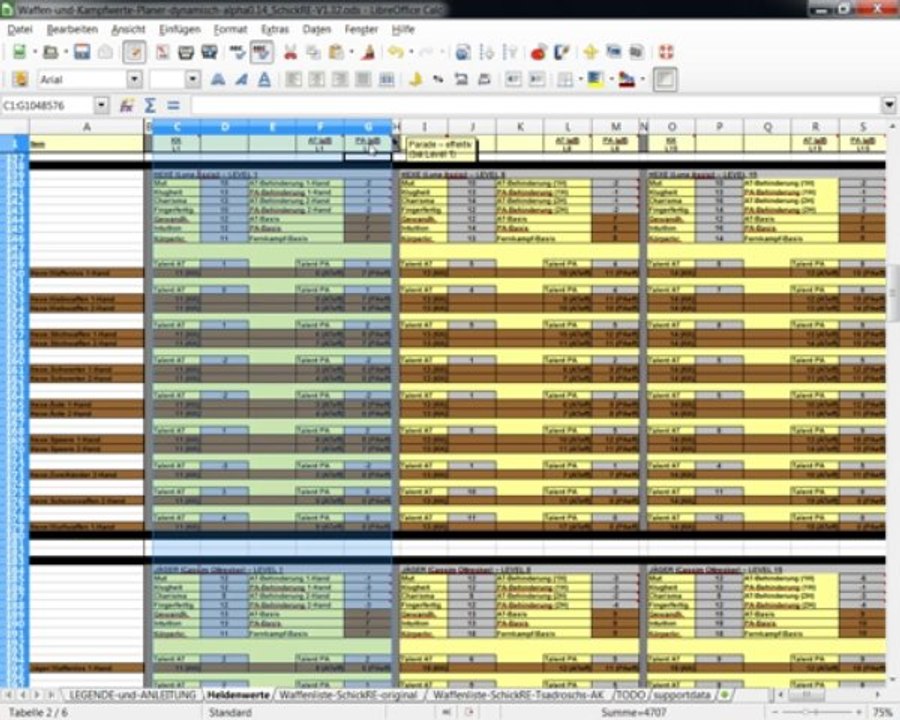Click the Sort Ascending icon
Image resolution: width=900 pixels, height=720 pixels.
(x=487, y=52)
